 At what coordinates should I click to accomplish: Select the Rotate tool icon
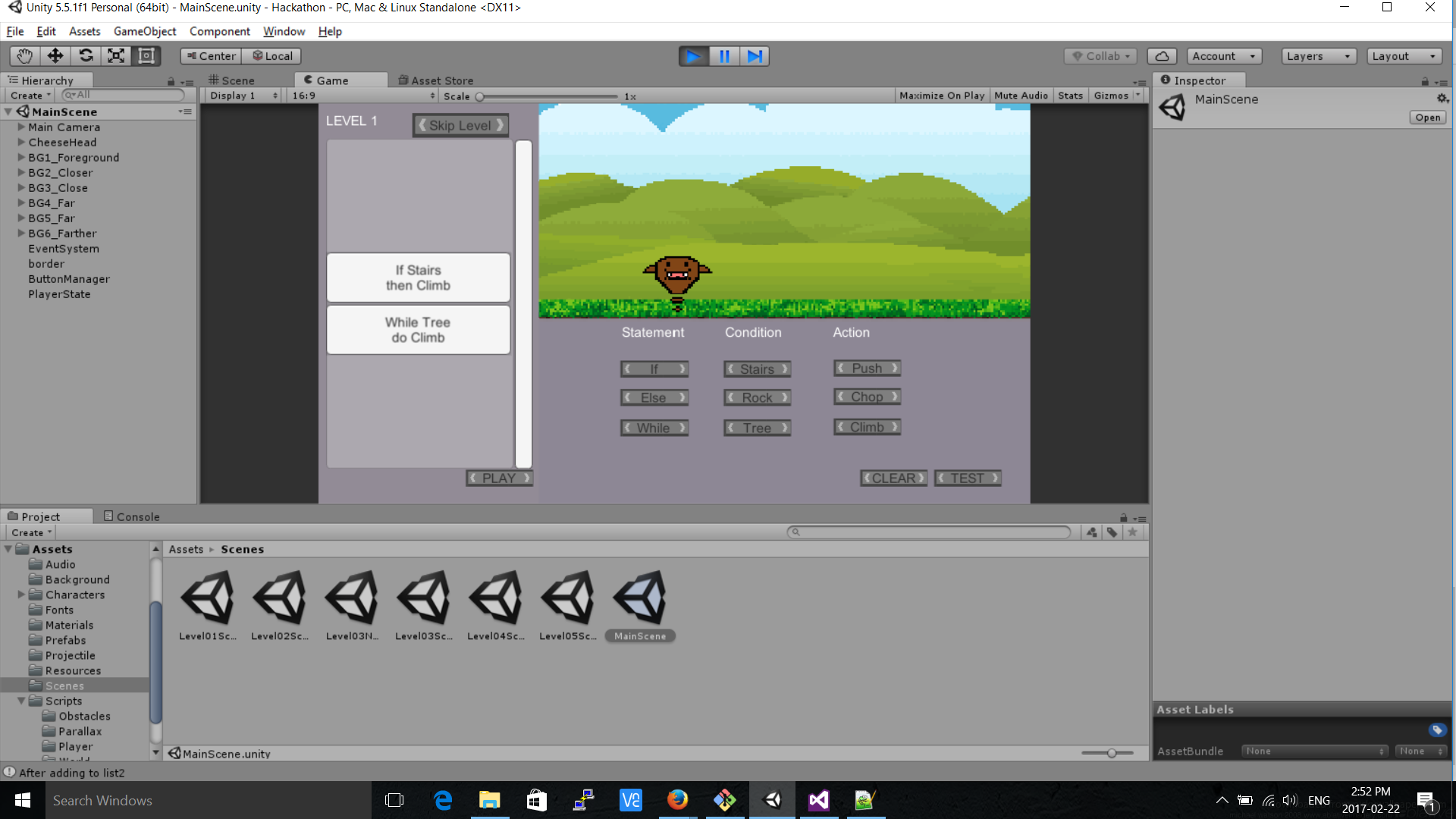click(86, 56)
